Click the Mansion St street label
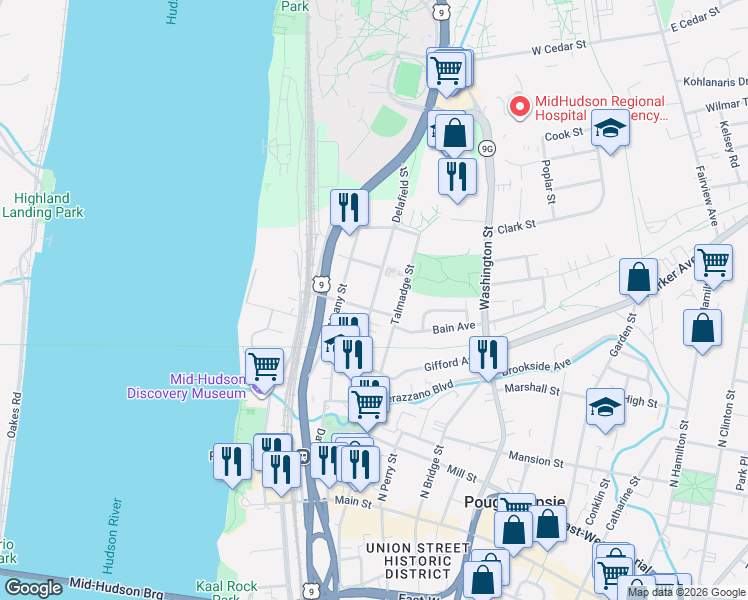The width and height of the screenshot is (748, 600). (536, 459)
